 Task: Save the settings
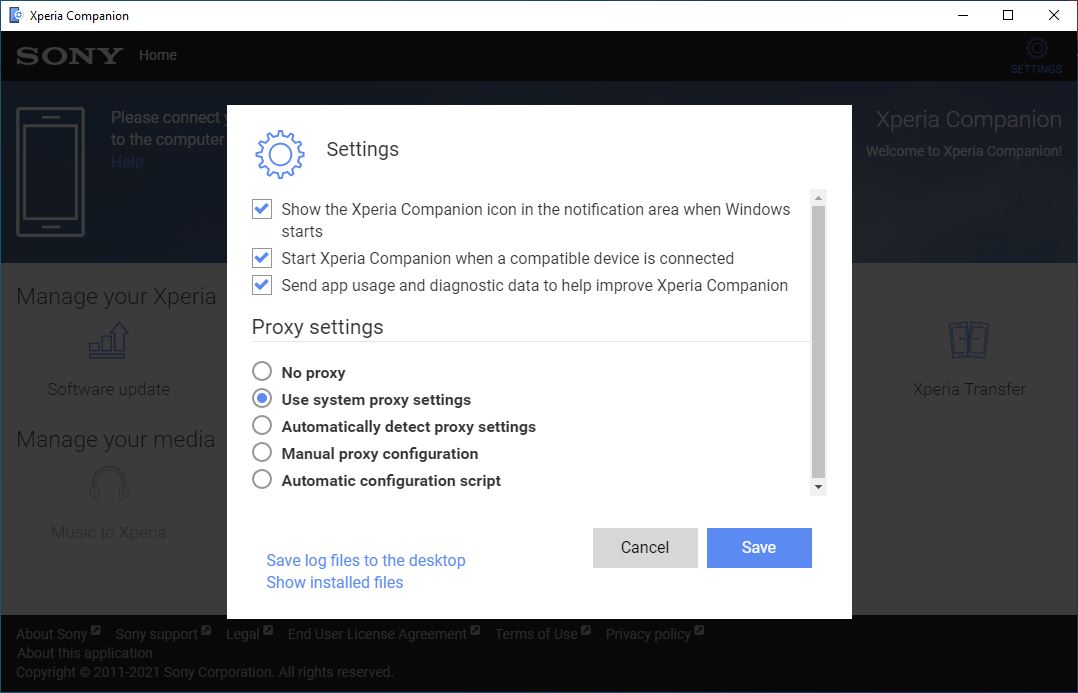759,547
